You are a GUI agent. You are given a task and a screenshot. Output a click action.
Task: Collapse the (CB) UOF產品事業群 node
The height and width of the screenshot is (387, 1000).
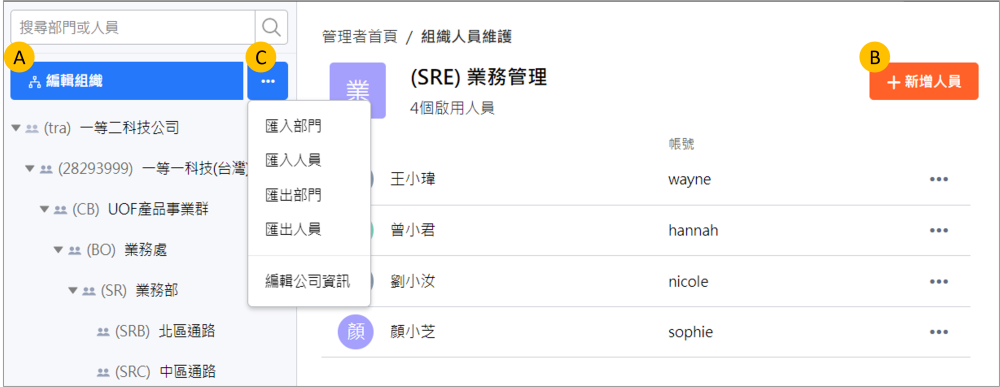44,209
